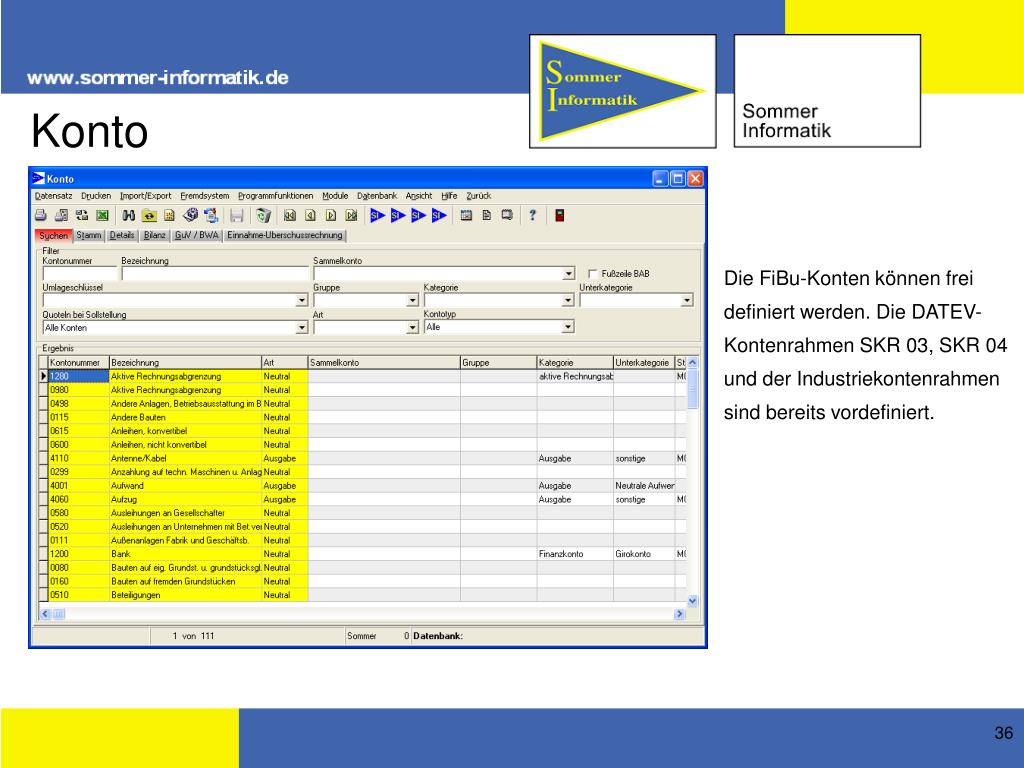Image resolution: width=1024 pixels, height=768 pixels.
Task: Open the Unterkategorie dropdown
Action: click(x=687, y=300)
